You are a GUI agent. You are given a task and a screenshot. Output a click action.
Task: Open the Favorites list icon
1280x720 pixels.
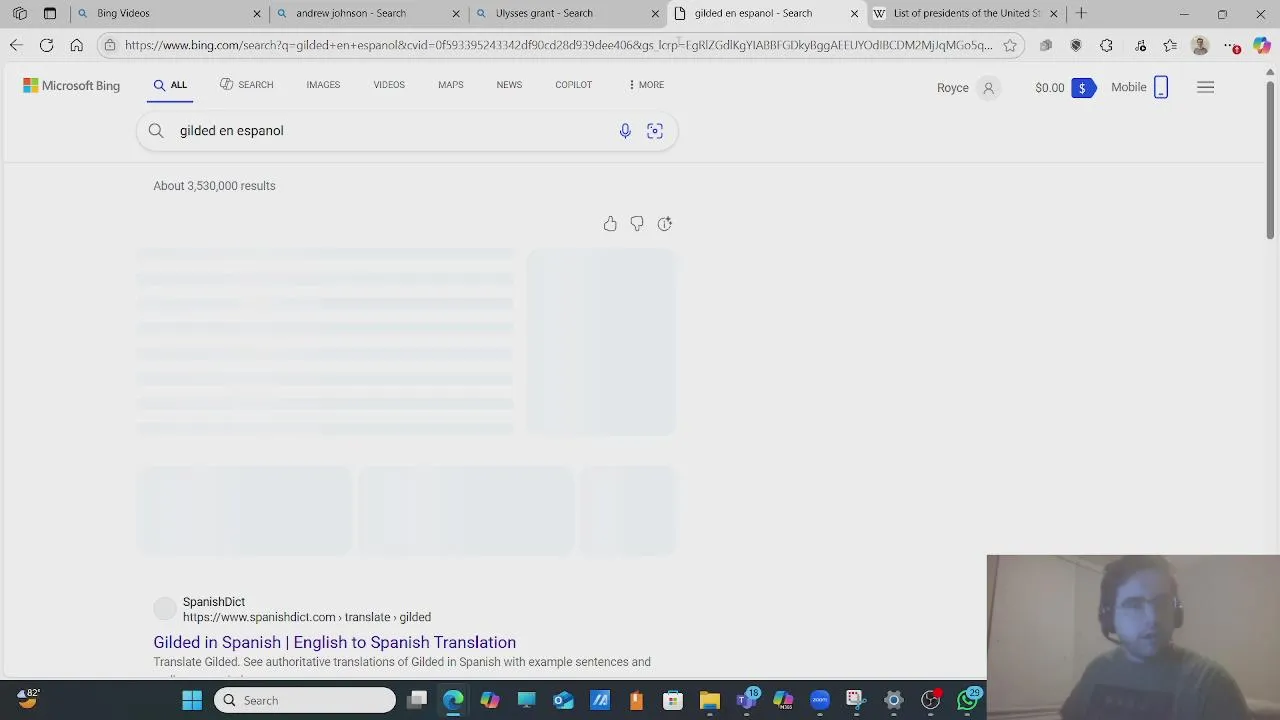[1170, 45]
